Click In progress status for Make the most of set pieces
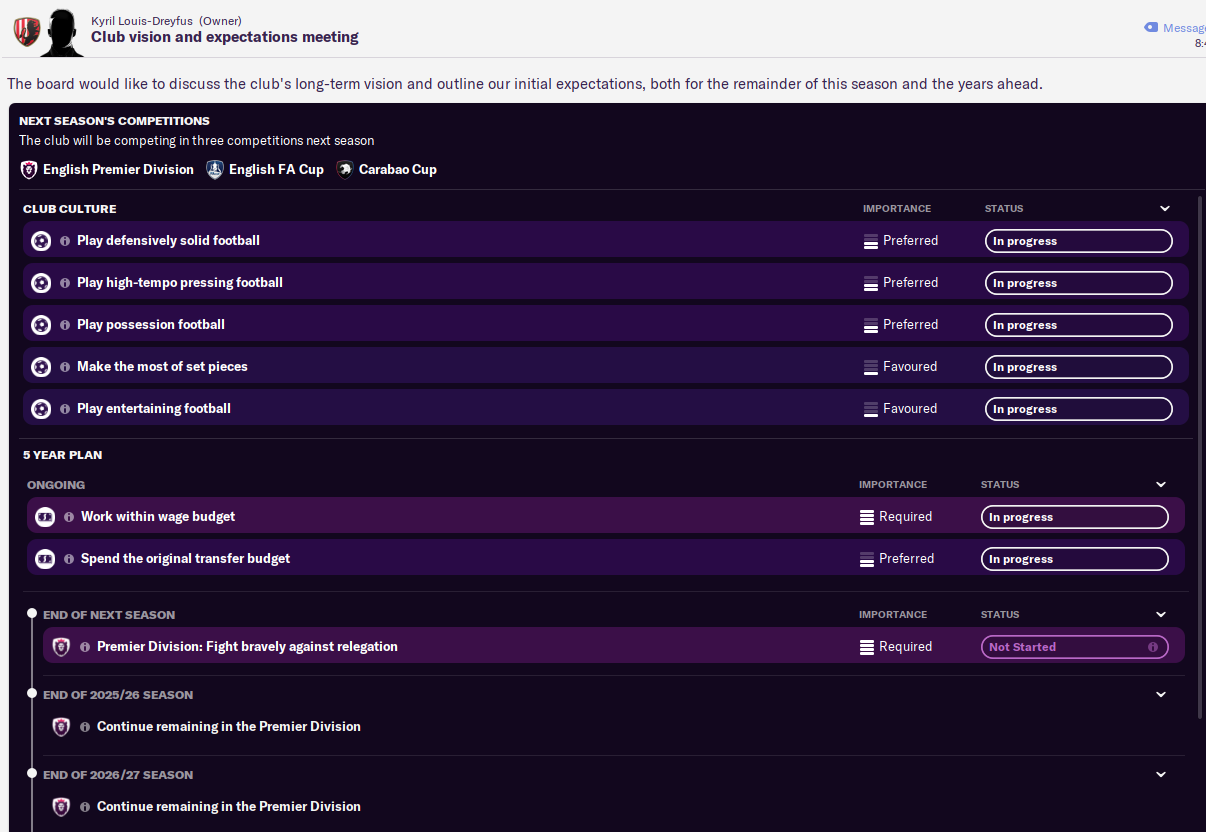1206x832 pixels. point(1079,367)
